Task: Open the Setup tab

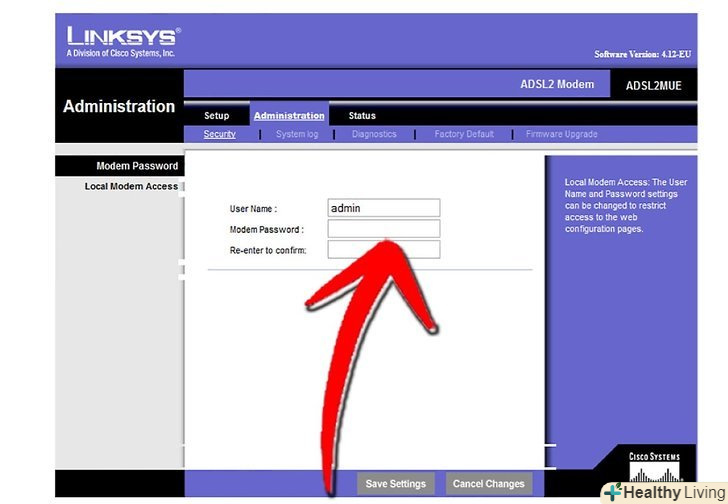Action: pos(216,116)
